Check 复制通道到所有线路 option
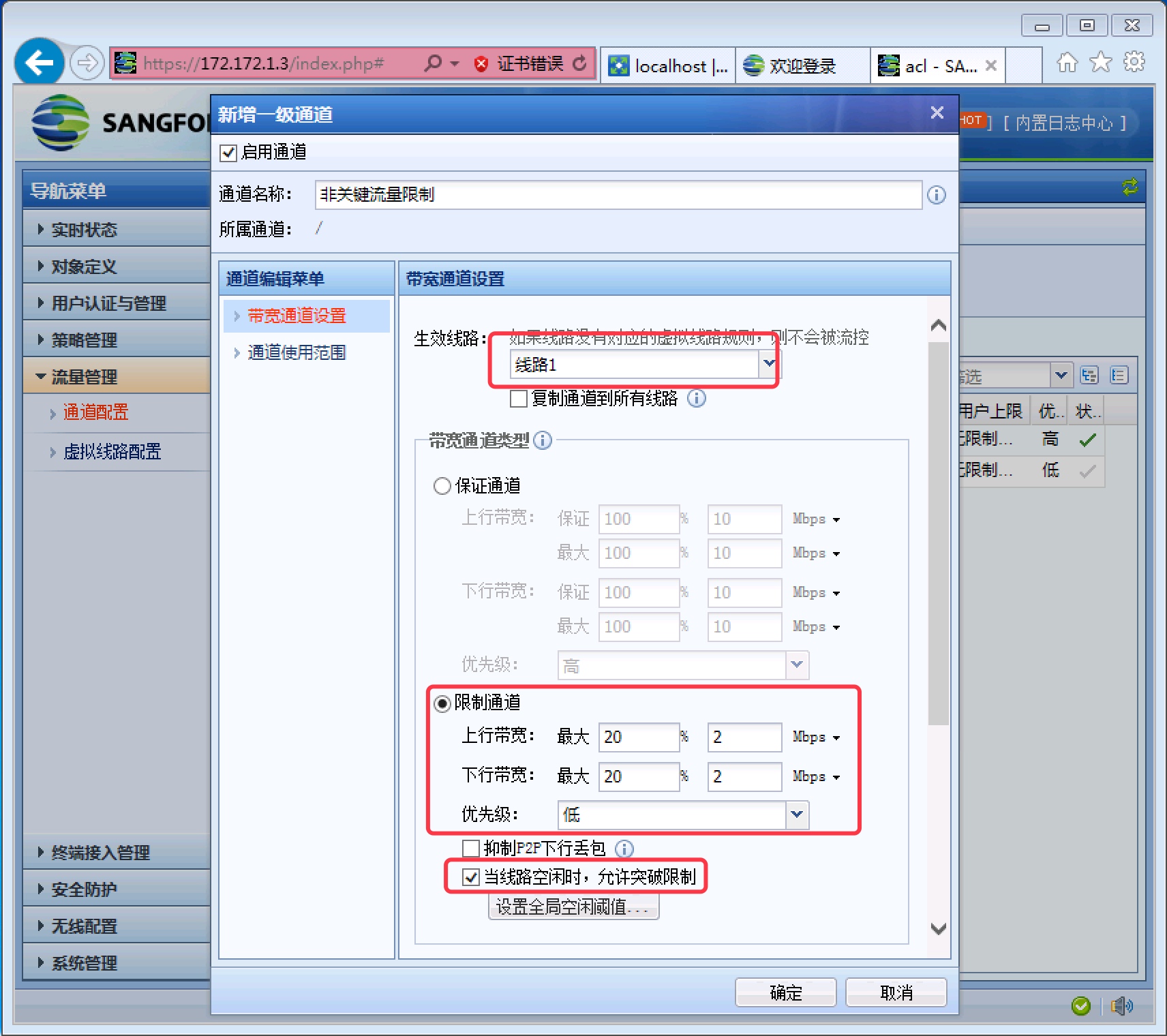 tap(519, 399)
